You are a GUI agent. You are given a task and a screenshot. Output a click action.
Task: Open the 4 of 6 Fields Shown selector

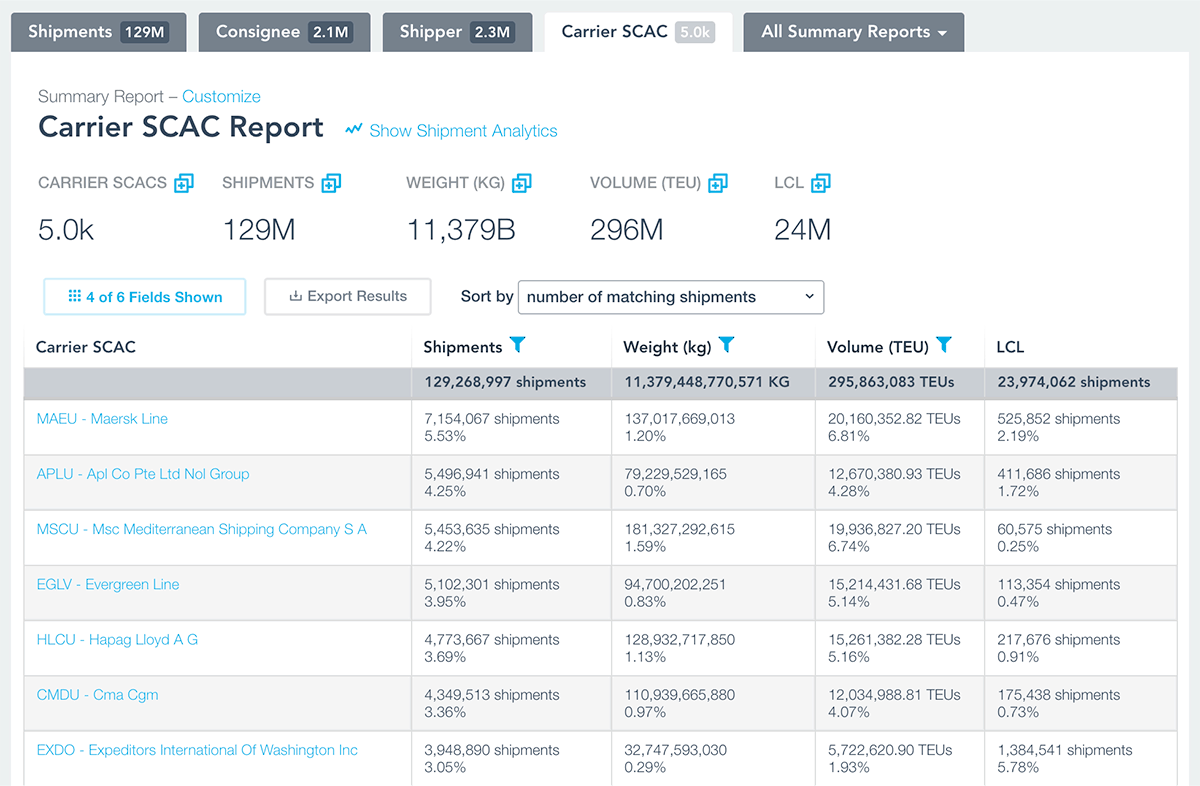[x=144, y=296]
